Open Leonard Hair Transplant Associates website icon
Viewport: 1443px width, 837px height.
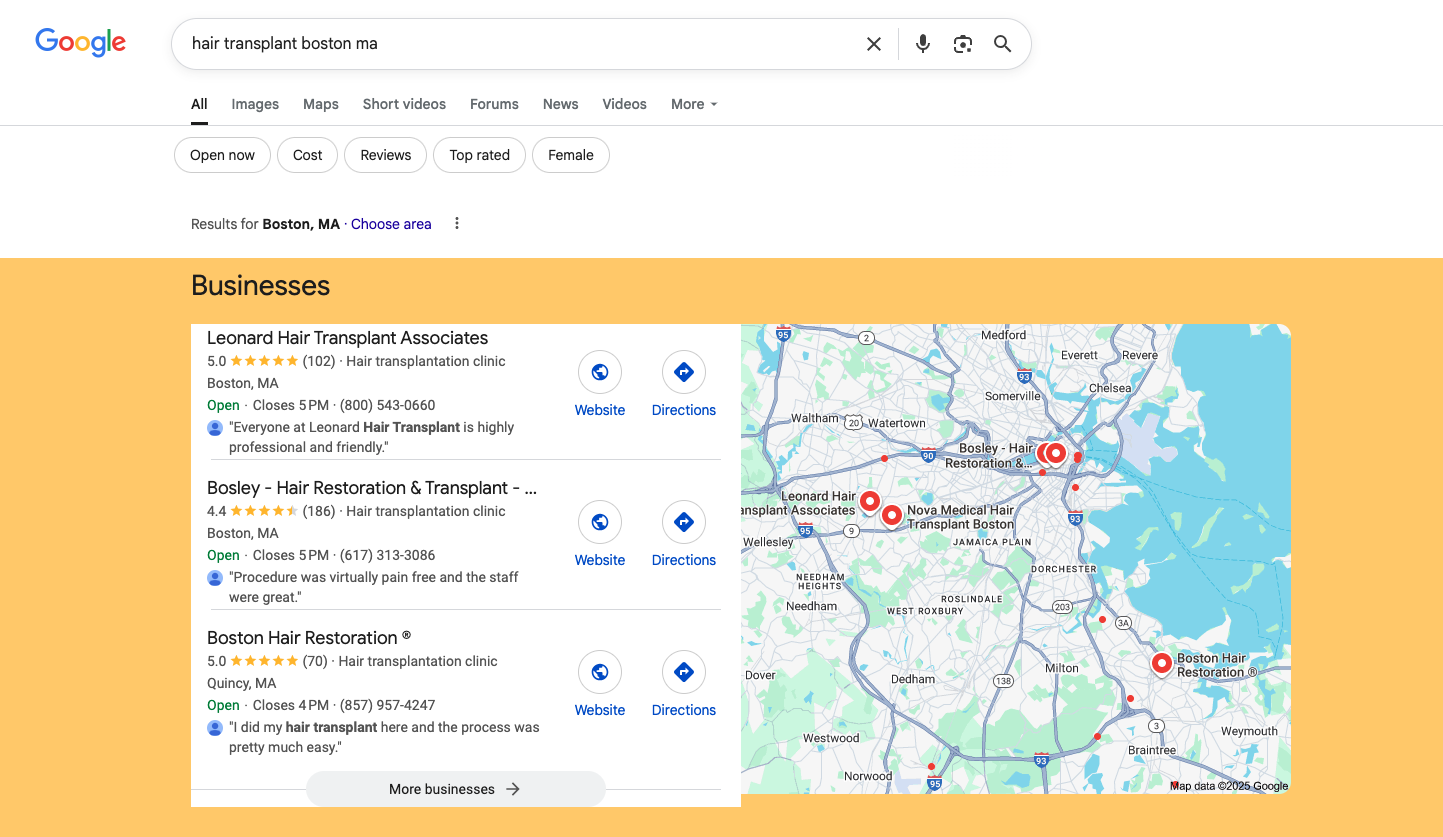(600, 372)
